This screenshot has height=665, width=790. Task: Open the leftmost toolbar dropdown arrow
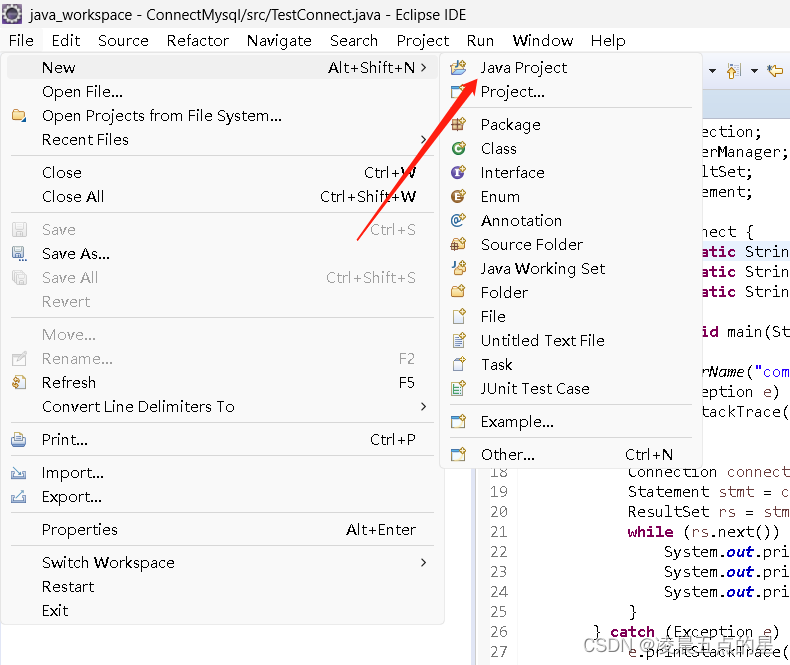[x=712, y=71]
